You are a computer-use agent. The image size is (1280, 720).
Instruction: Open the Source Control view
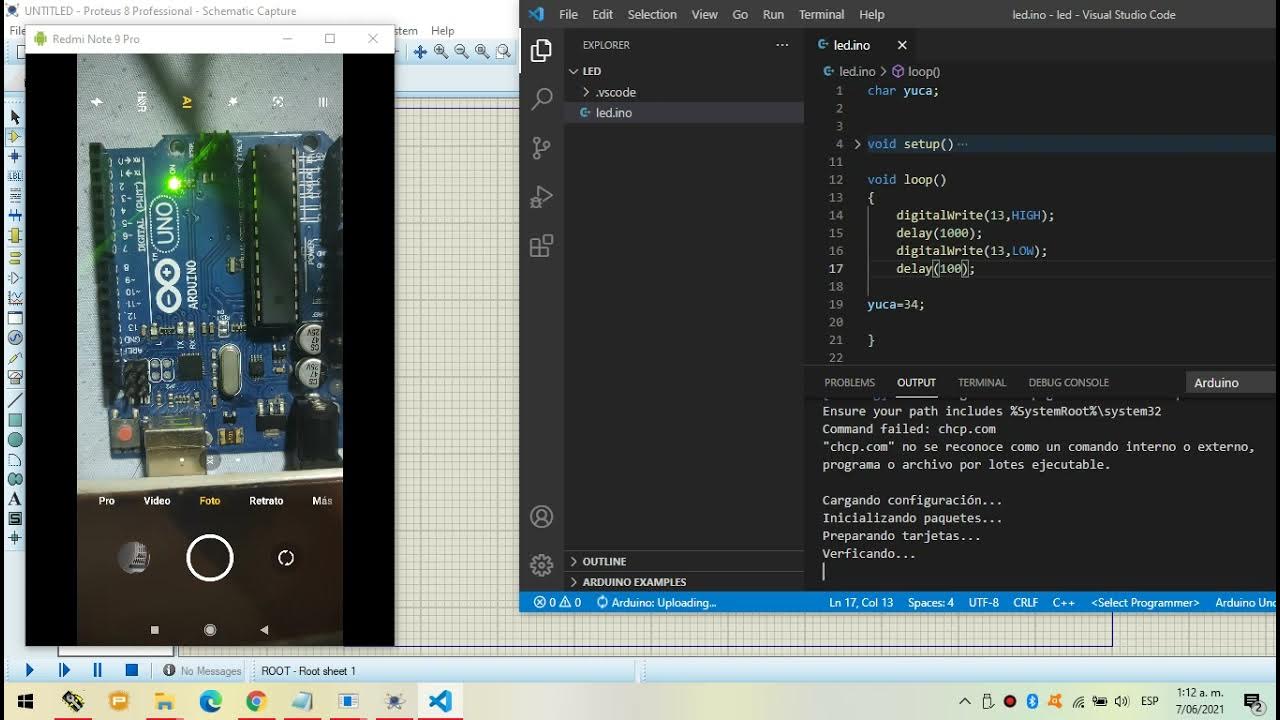tap(541, 148)
